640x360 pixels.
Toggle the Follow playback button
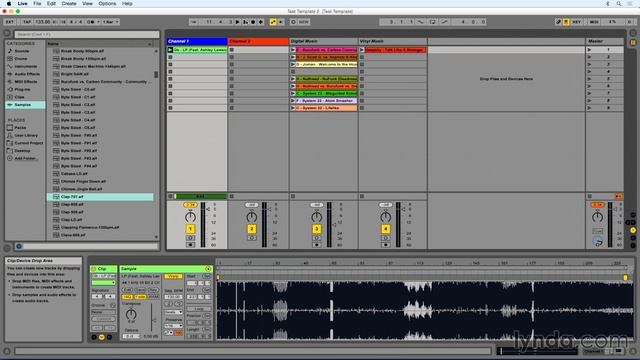pyautogui.click(x=193, y=22)
